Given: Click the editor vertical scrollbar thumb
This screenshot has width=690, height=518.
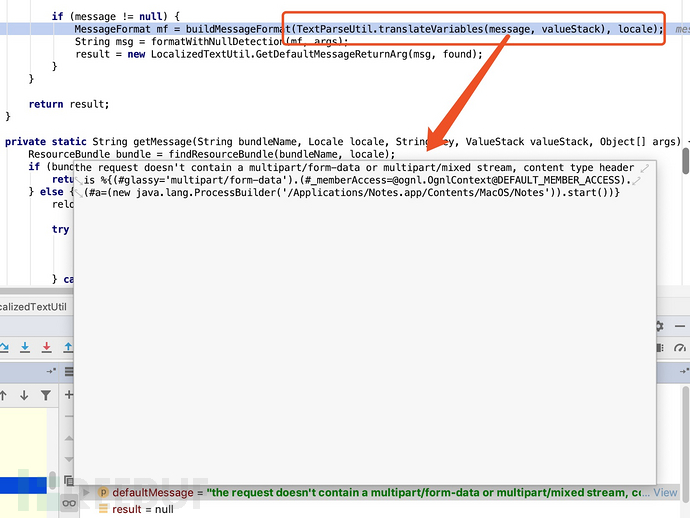Looking at the screenshot, I should pyautogui.click(x=686, y=161).
